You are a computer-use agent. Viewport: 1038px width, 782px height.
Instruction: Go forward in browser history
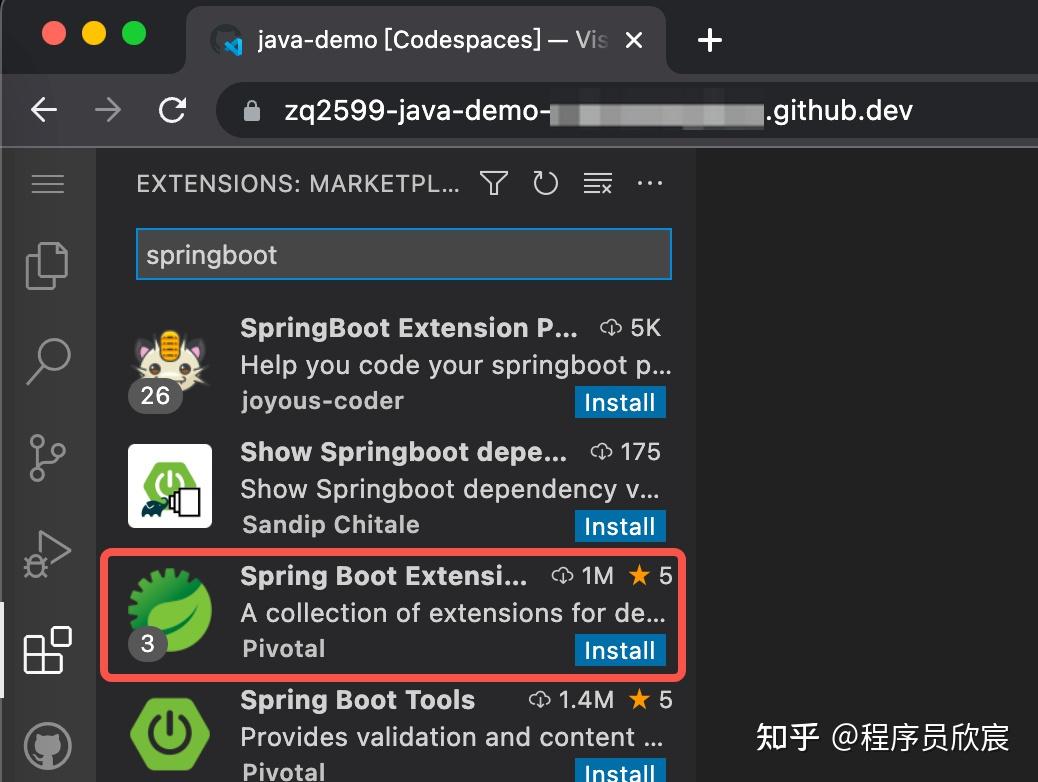(x=108, y=109)
